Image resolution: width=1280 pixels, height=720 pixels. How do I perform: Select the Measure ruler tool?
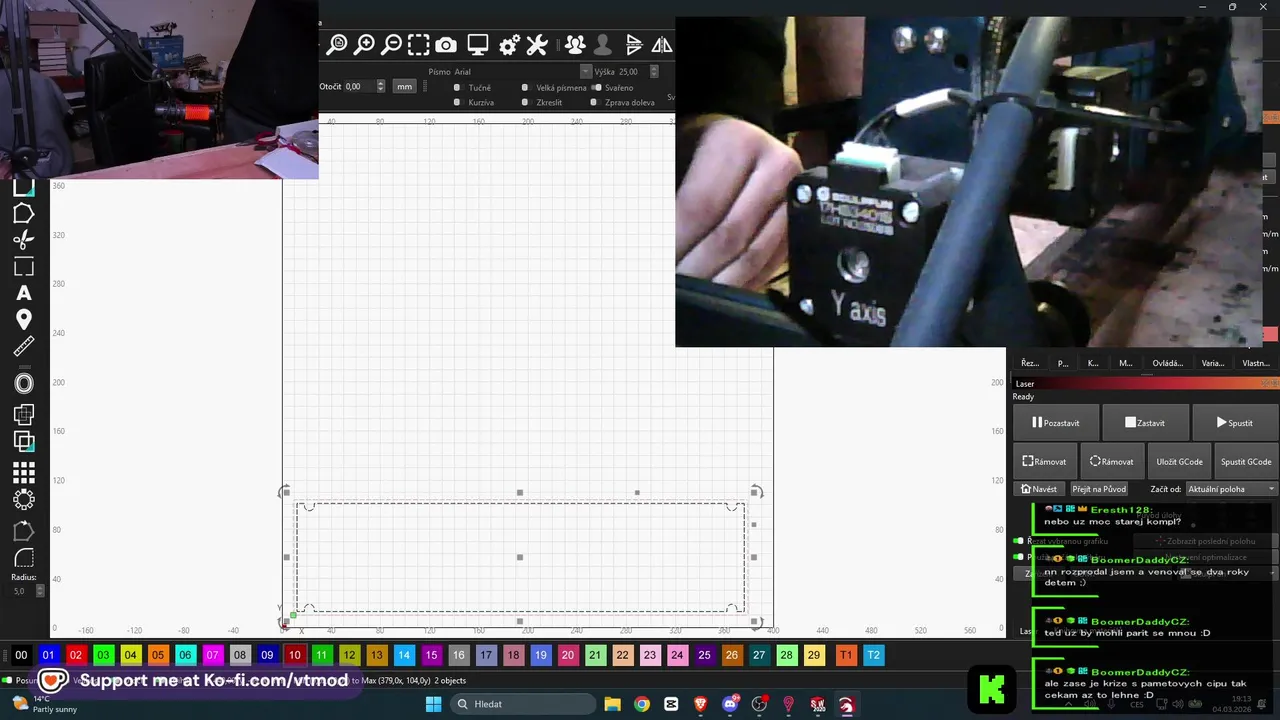pyautogui.click(x=23, y=347)
